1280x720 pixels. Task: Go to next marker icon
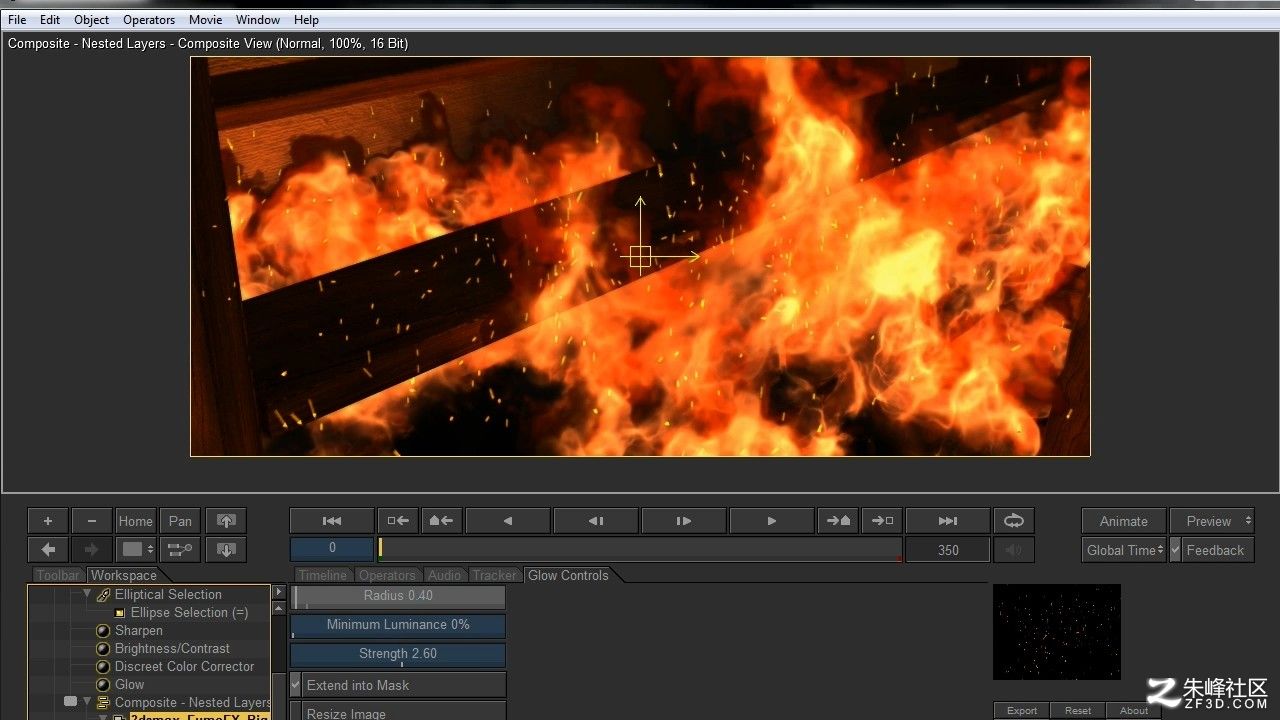point(882,521)
